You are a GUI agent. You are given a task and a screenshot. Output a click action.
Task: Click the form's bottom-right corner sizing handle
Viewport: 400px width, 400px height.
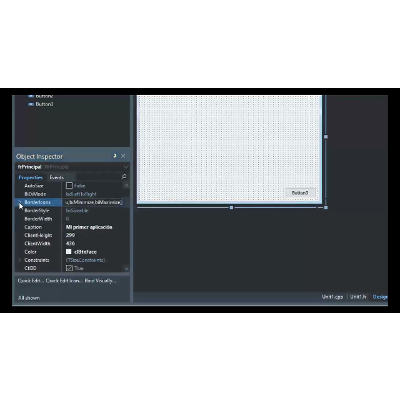[x=326, y=207]
